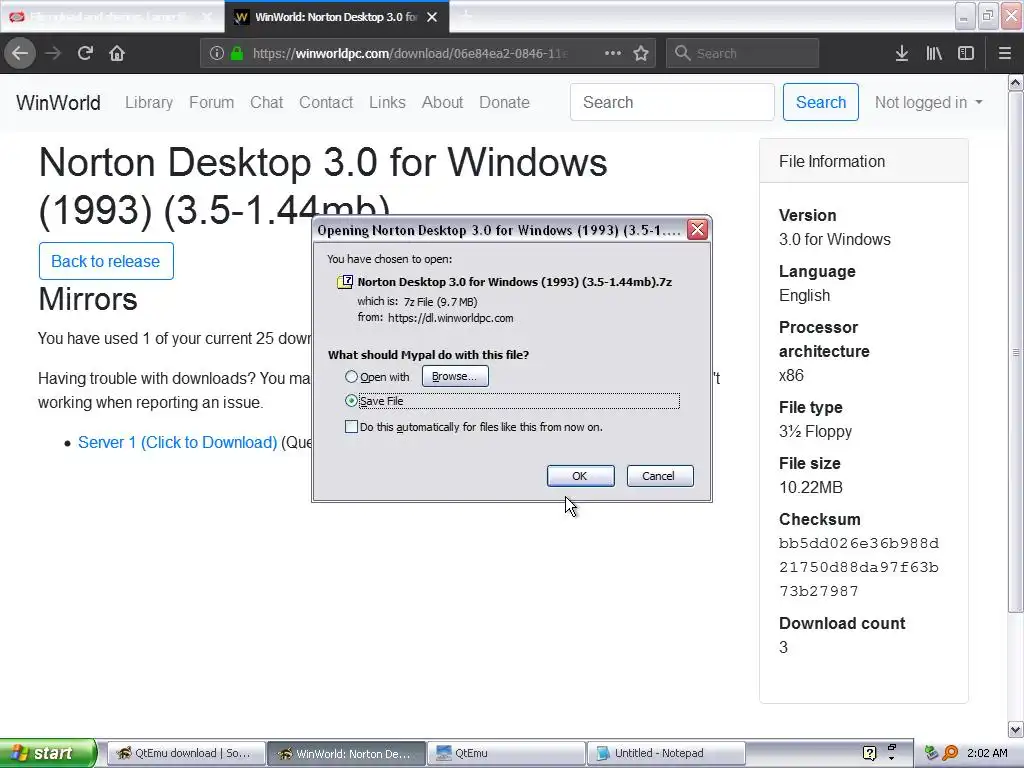1024x768 pixels.
Task: Click the 10.22MB file size value
Action: (810, 487)
